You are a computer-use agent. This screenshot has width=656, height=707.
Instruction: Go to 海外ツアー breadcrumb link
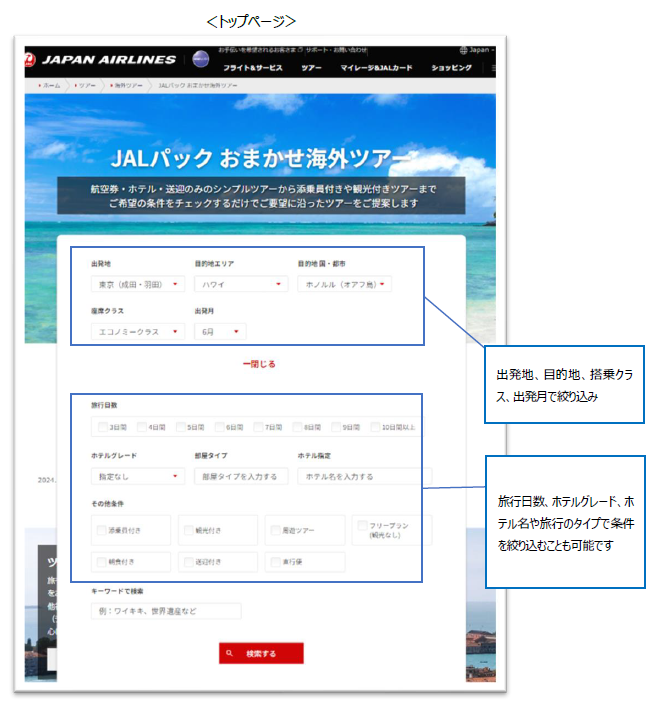[126, 85]
